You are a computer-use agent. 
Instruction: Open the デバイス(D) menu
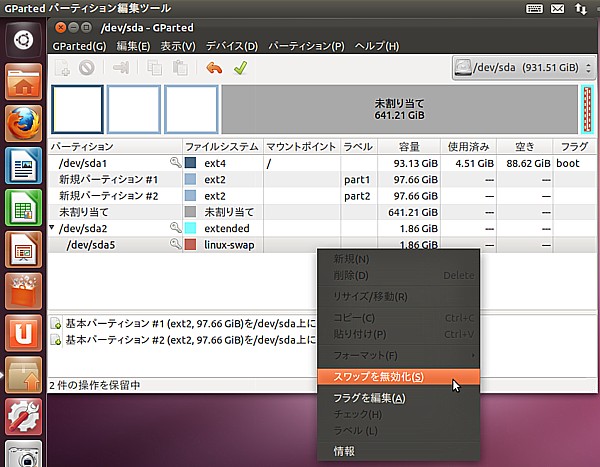click(232, 46)
